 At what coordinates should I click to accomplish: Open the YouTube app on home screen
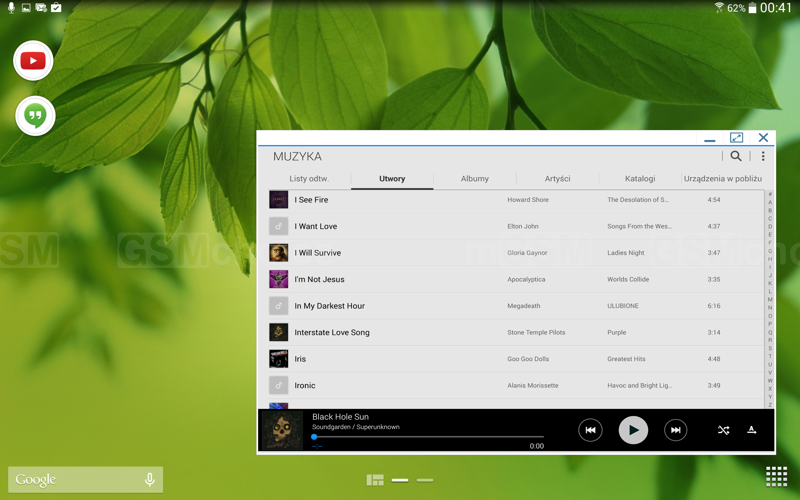33,61
